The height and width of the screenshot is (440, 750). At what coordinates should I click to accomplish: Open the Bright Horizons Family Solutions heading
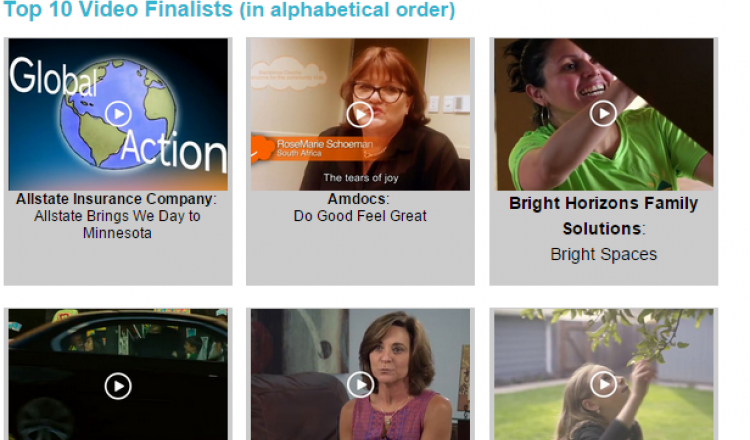[603, 216]
